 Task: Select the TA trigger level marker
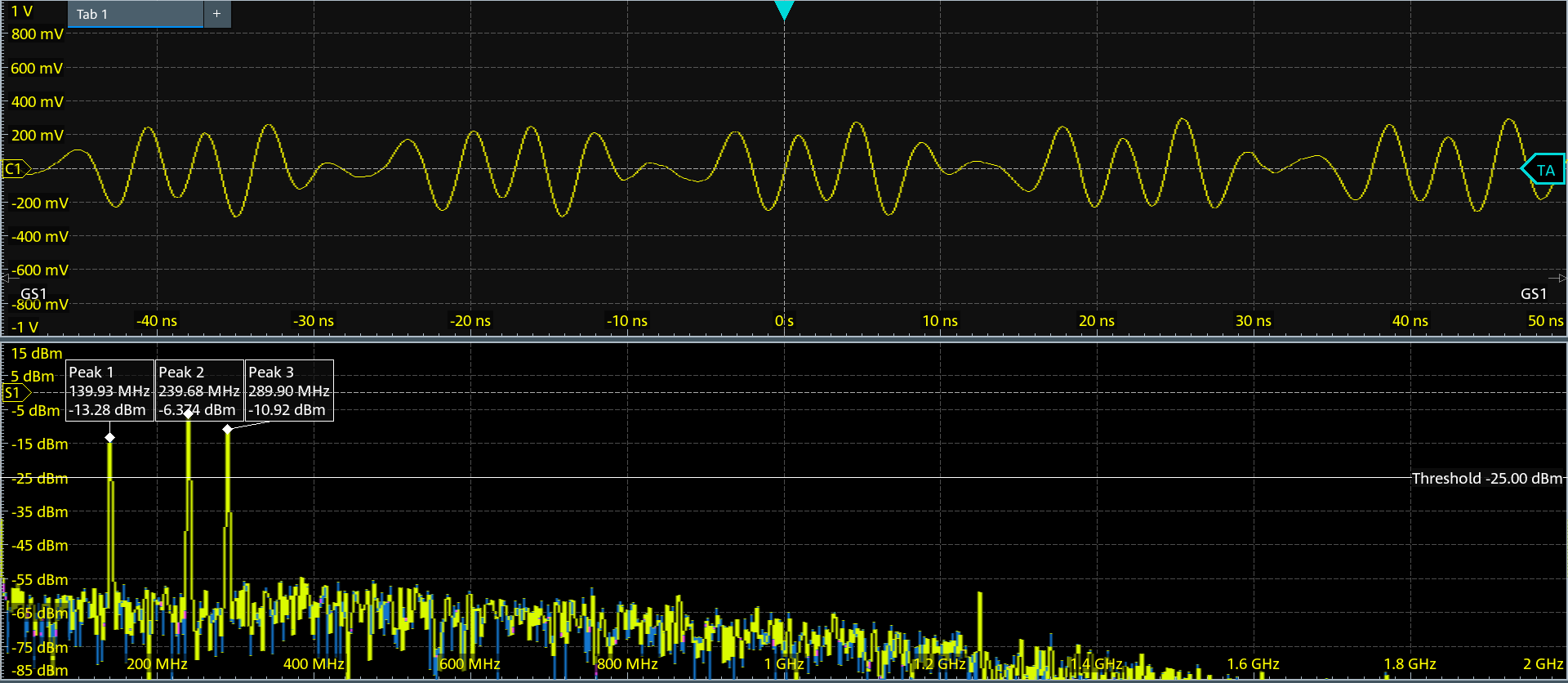click(1543, 170)
